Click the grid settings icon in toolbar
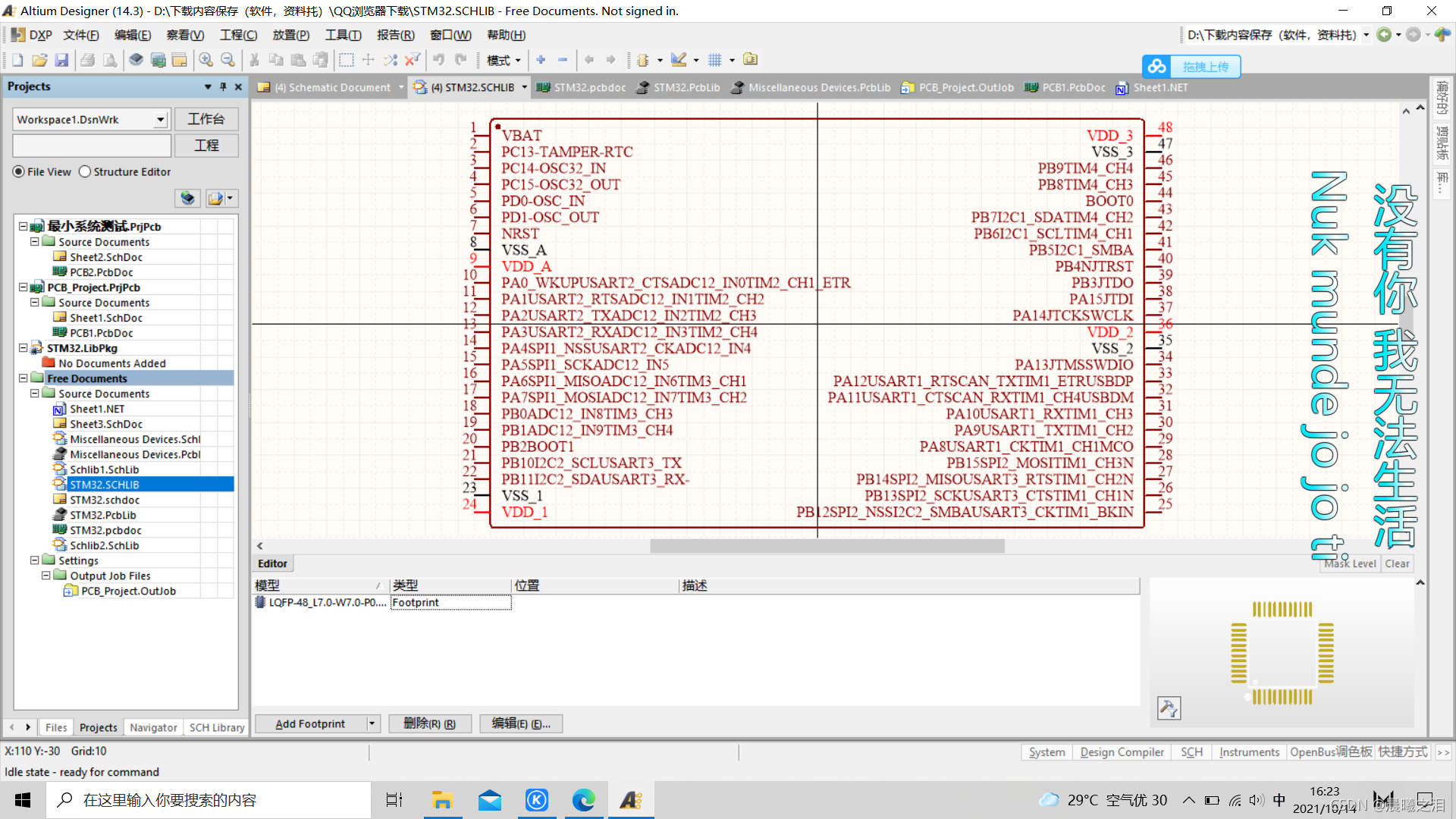 click(714, 60)
